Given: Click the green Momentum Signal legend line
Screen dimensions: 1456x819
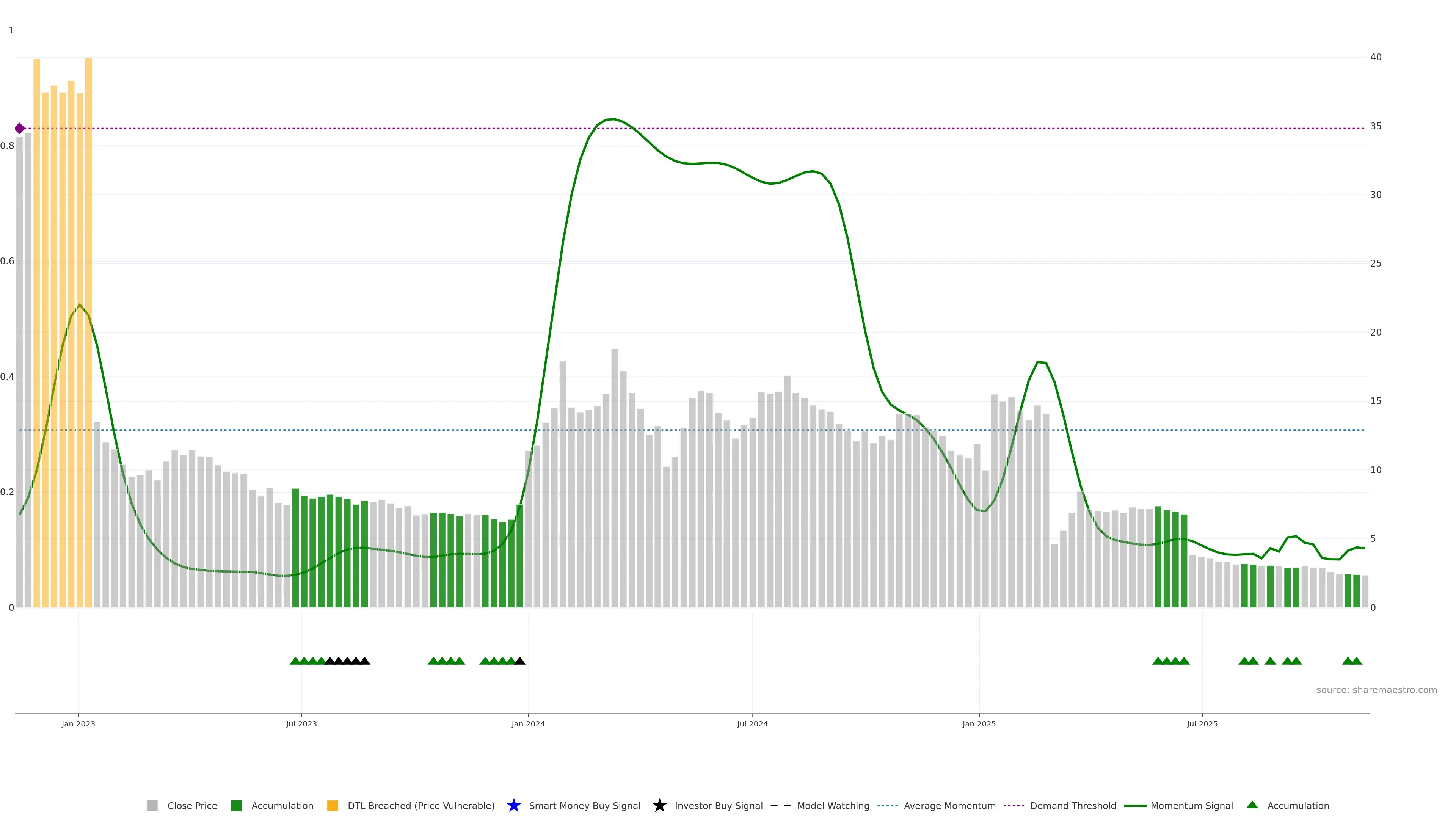Looking at the screenshot, I should coord(1135,805).
